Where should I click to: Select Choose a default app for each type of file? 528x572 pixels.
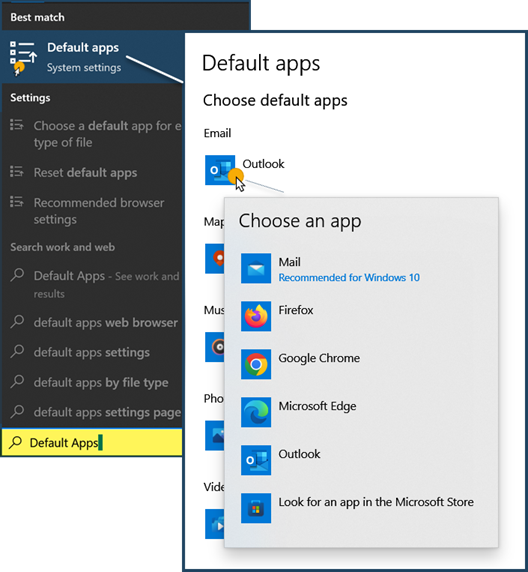(x=92, y=134)
